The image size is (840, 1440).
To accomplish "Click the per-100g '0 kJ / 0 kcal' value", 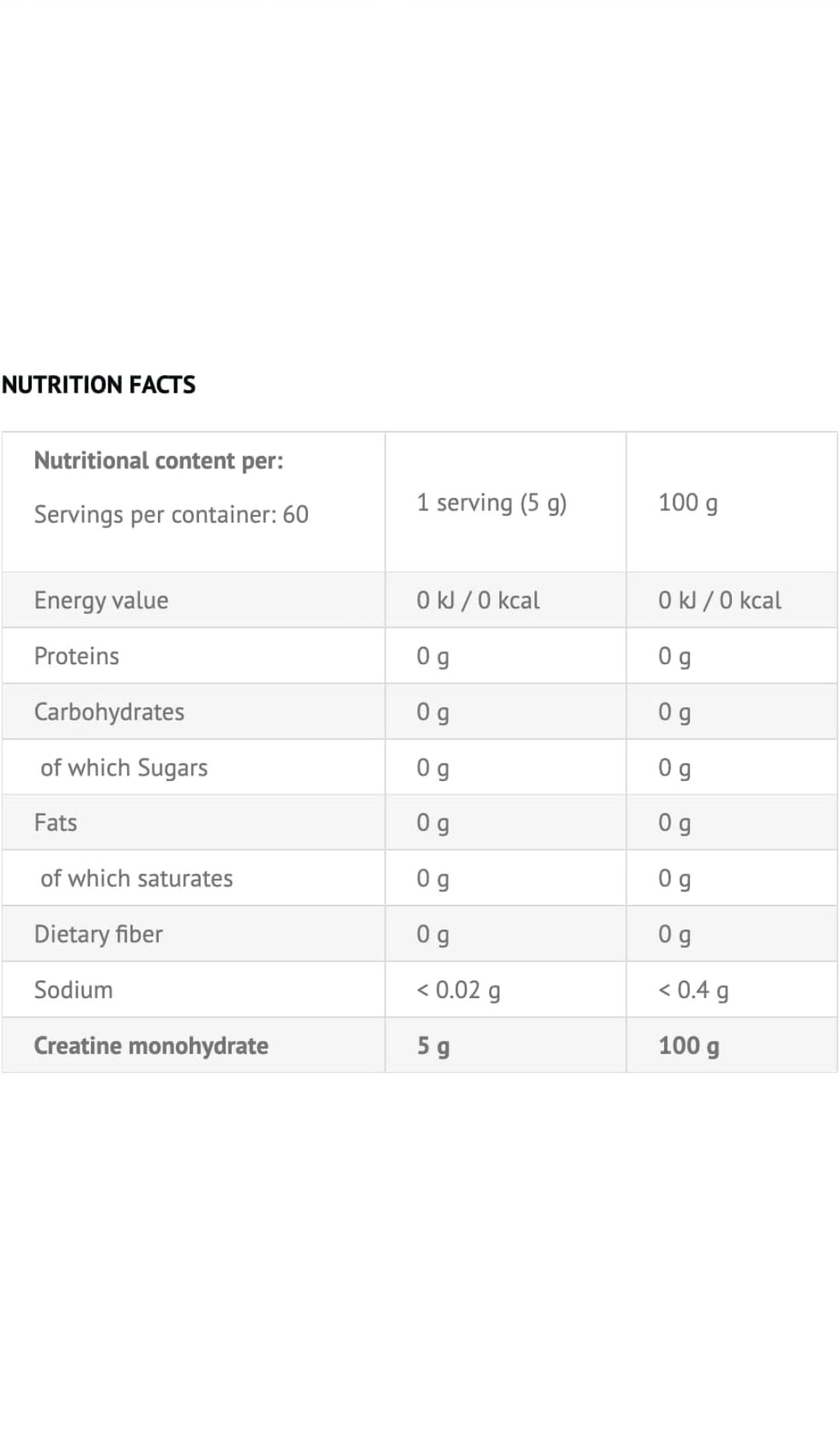I will tap(719, 600).
